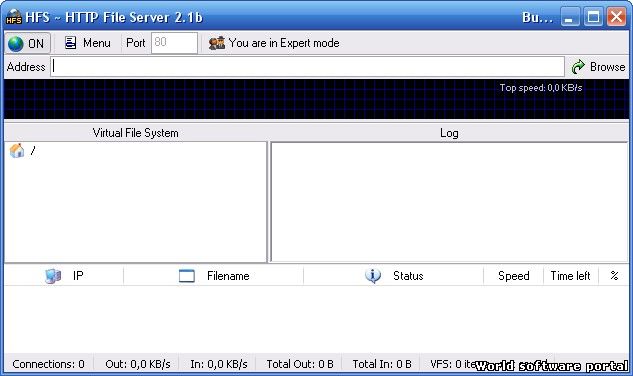The width and height of the screenshot is (633, 376).
Task: Click the Log panel header
Action: 449,133
